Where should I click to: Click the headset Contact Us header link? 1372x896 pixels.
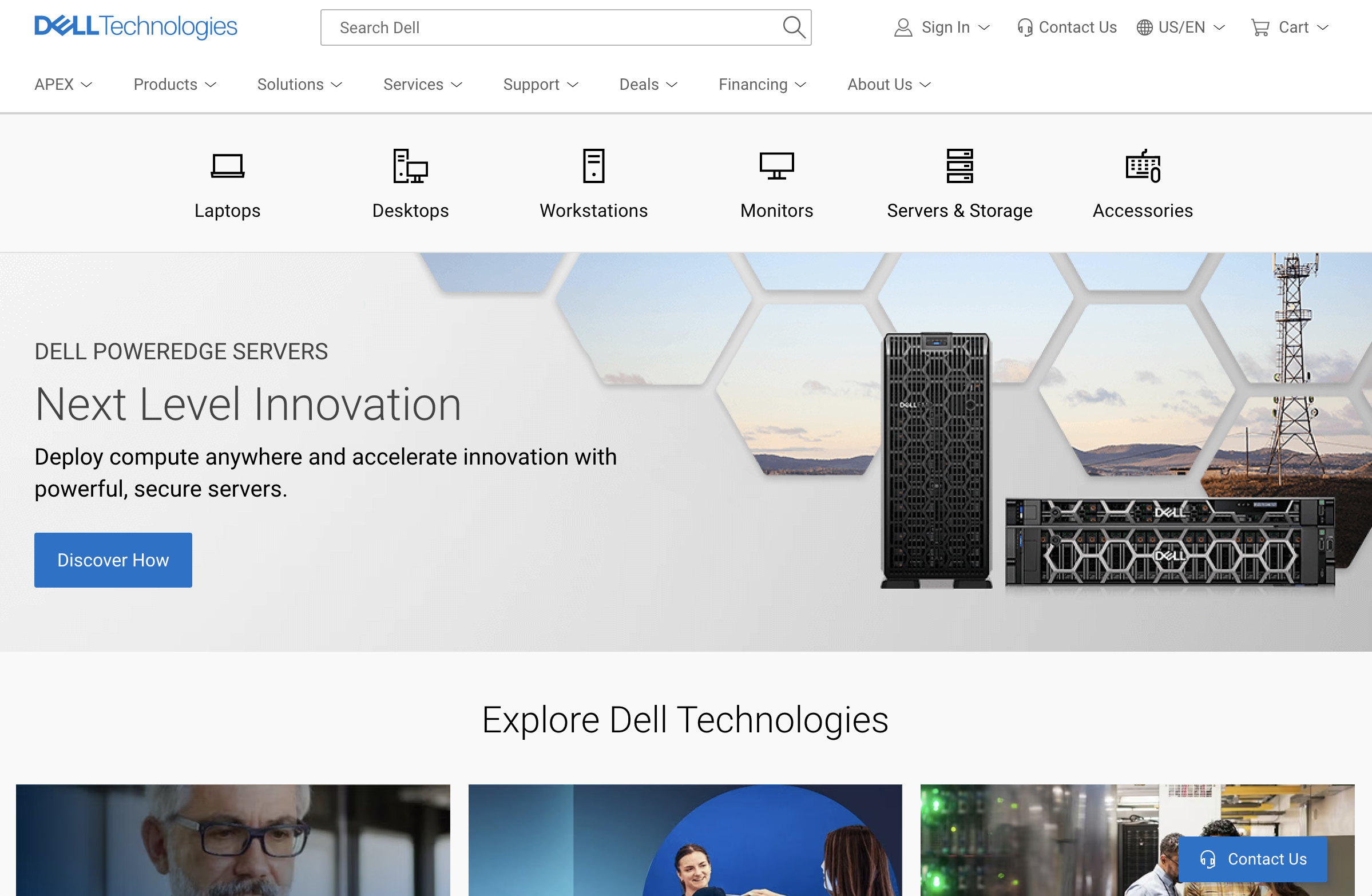tap(1066, 27)
